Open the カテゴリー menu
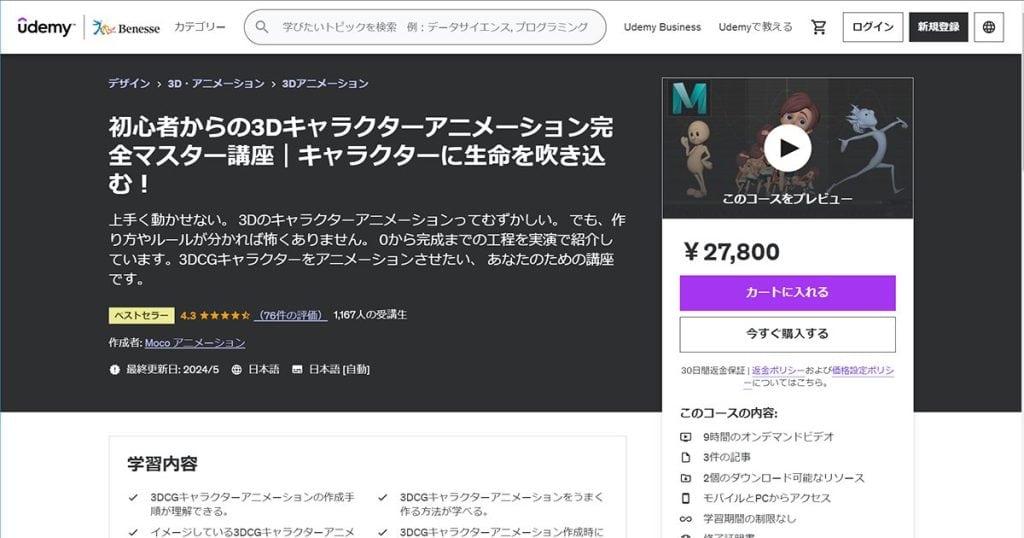 click(199, 27)
